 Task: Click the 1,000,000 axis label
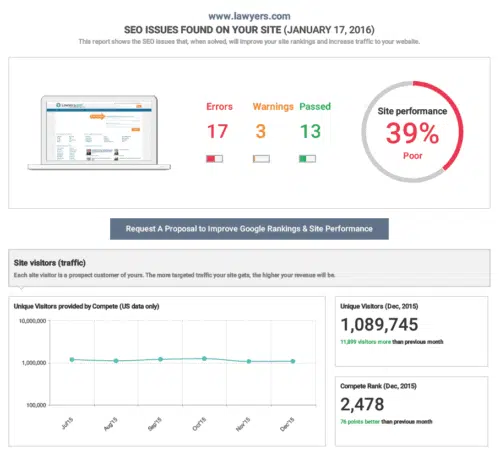(x=34, y=363)
